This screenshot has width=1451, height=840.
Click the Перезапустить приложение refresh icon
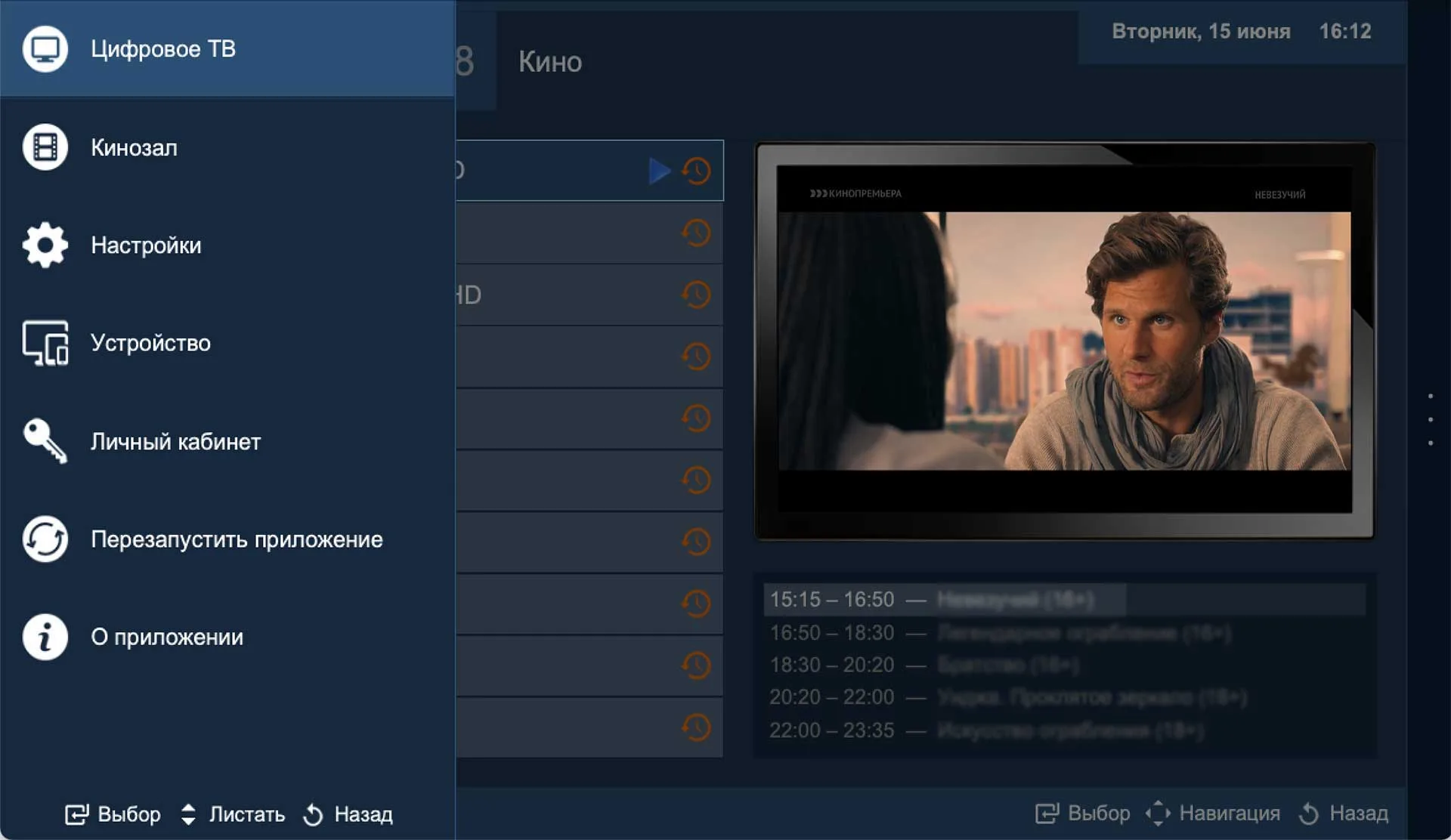coord(45,539)
